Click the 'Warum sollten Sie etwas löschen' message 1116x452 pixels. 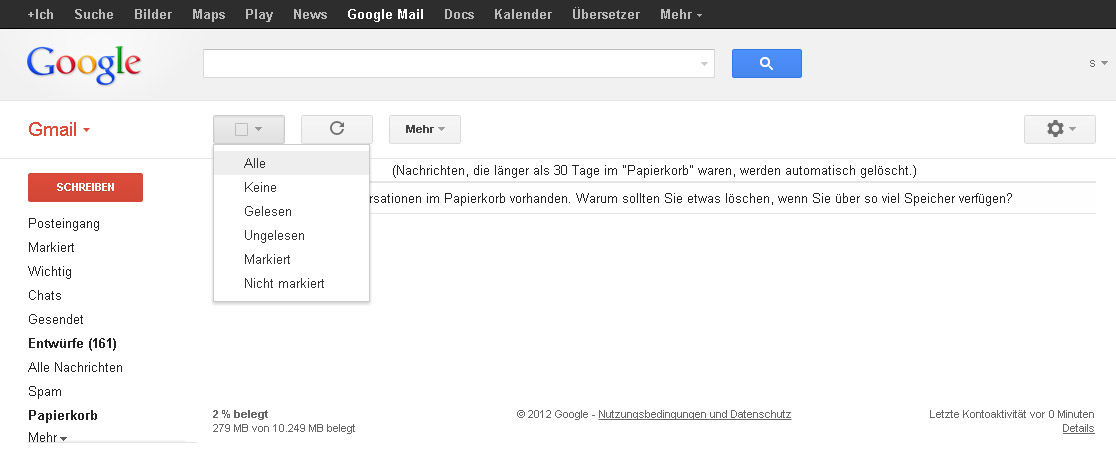point(796,199)
